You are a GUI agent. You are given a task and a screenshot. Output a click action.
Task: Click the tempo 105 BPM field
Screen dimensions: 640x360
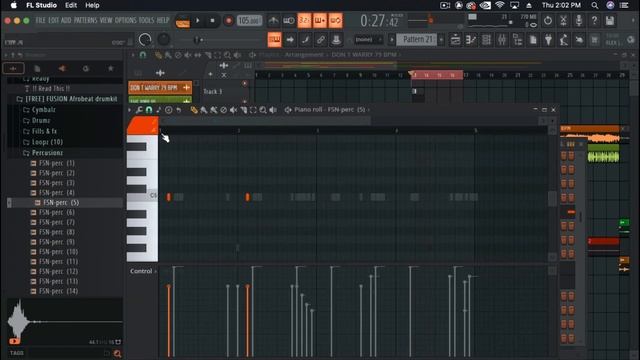click(x=249, y=20)
